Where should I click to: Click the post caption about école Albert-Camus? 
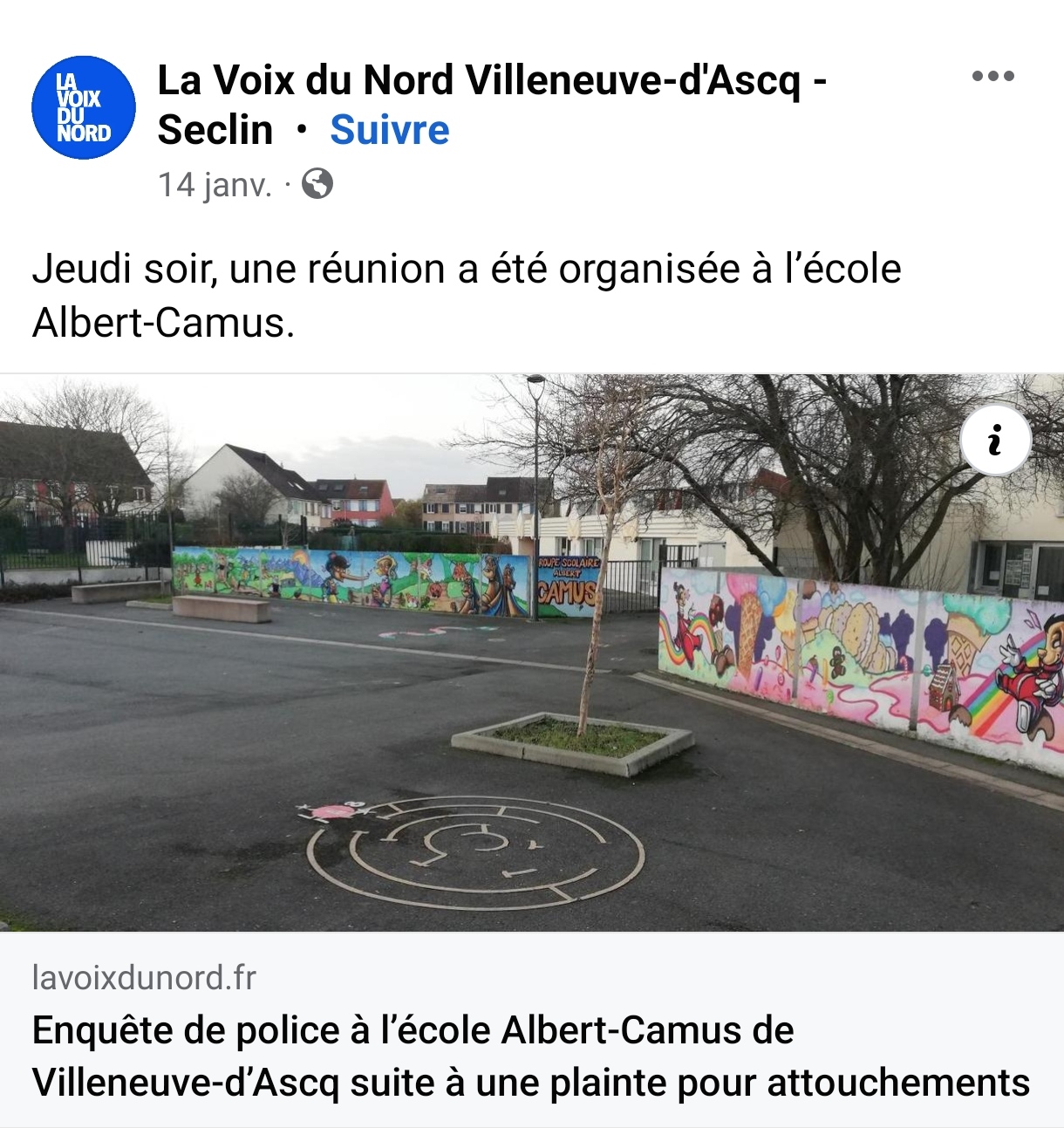467,296
